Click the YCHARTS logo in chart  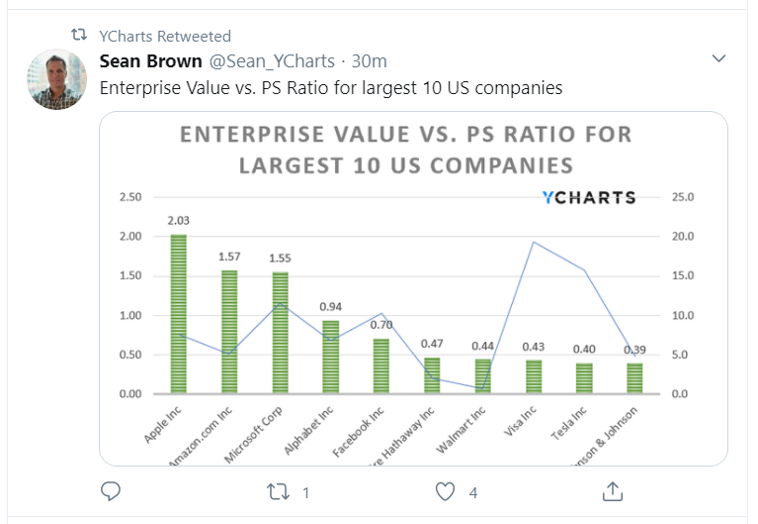pyautogui.click(x=588, y=197)
